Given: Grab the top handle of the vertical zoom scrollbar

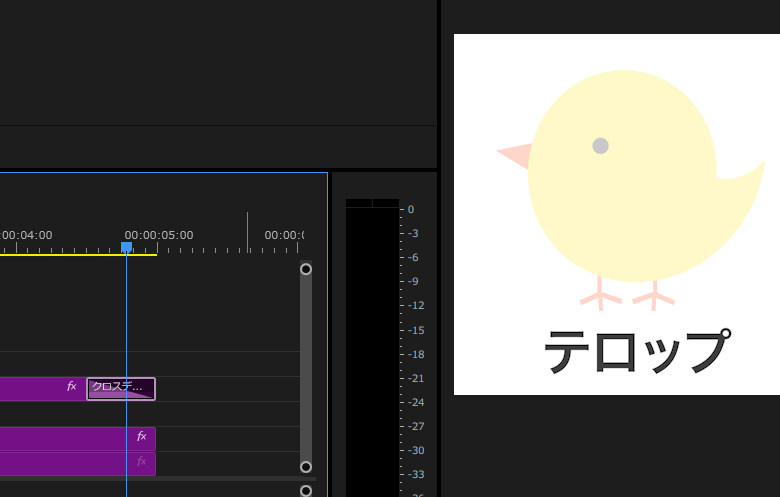Looking at the screenshot, I should [306, 269].
